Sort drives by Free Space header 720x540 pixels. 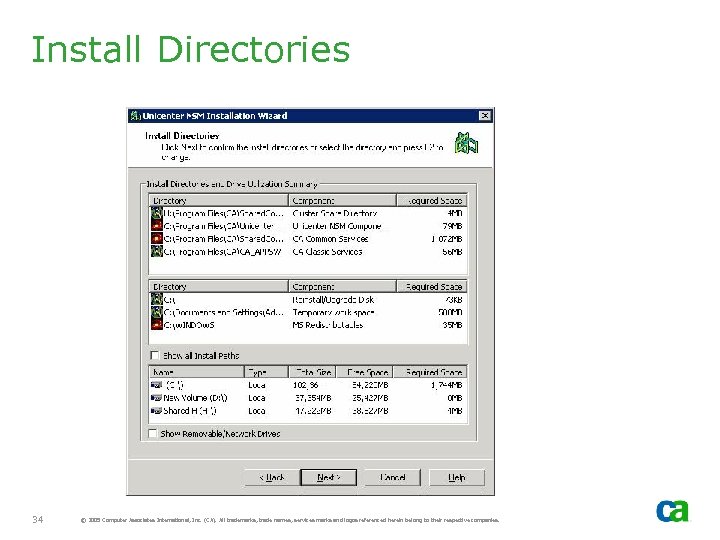click(365, 372)
